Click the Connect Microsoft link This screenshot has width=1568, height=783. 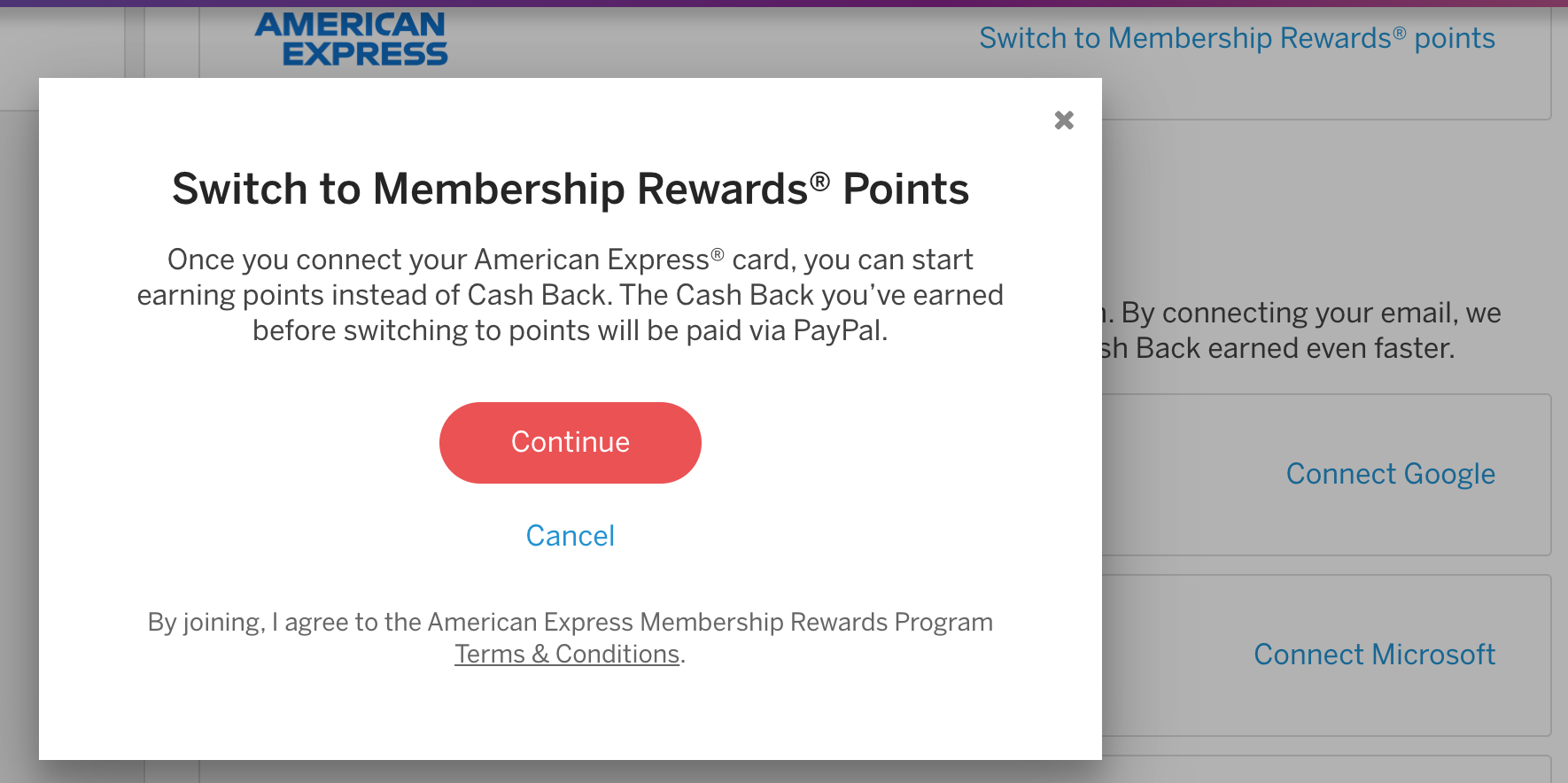(1375, 655)
